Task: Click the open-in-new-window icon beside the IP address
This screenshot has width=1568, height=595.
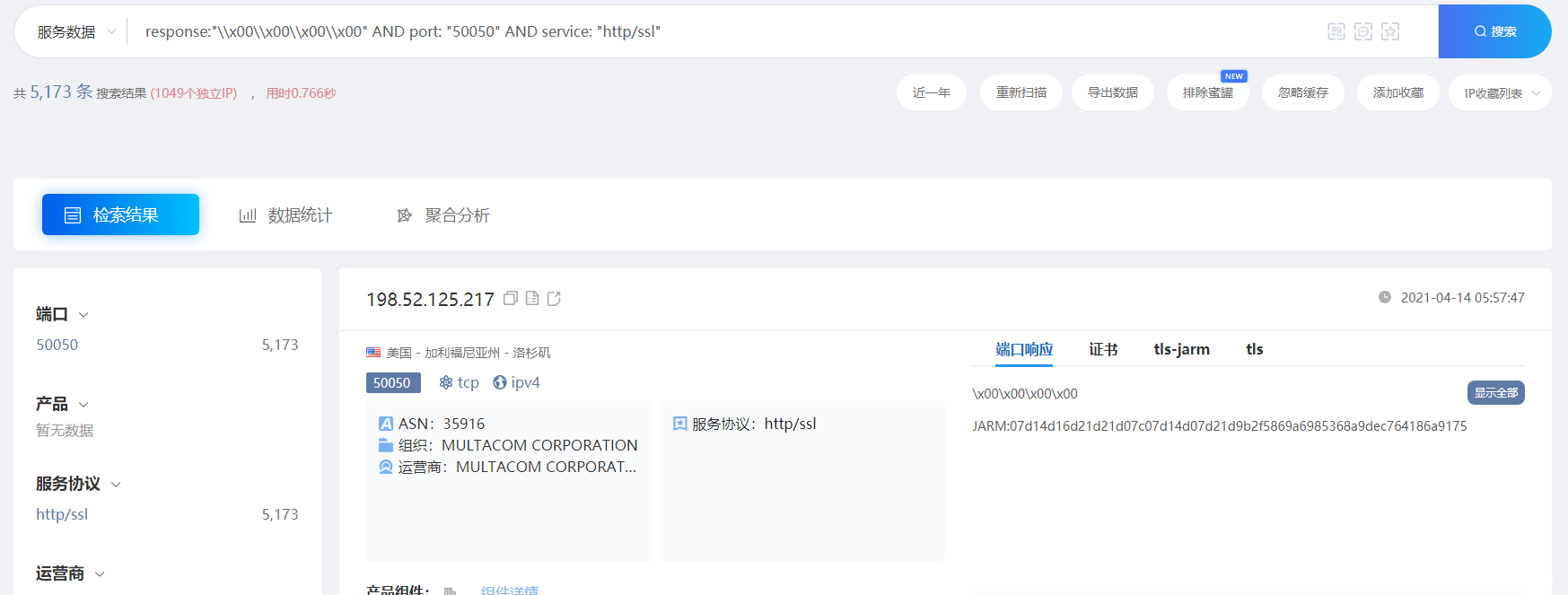Action: [554, 298]
